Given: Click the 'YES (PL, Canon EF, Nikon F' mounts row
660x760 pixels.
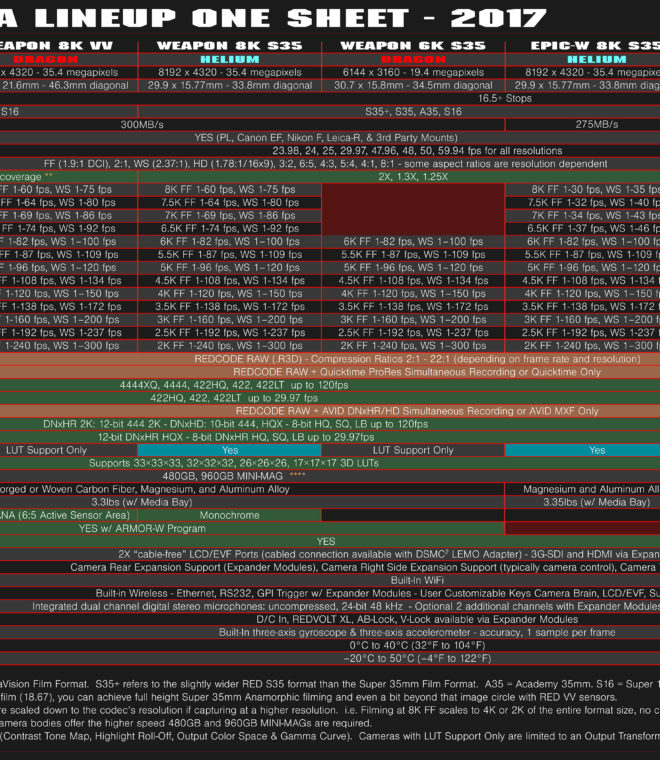Looking at the screenshot, I should (330, 138).
